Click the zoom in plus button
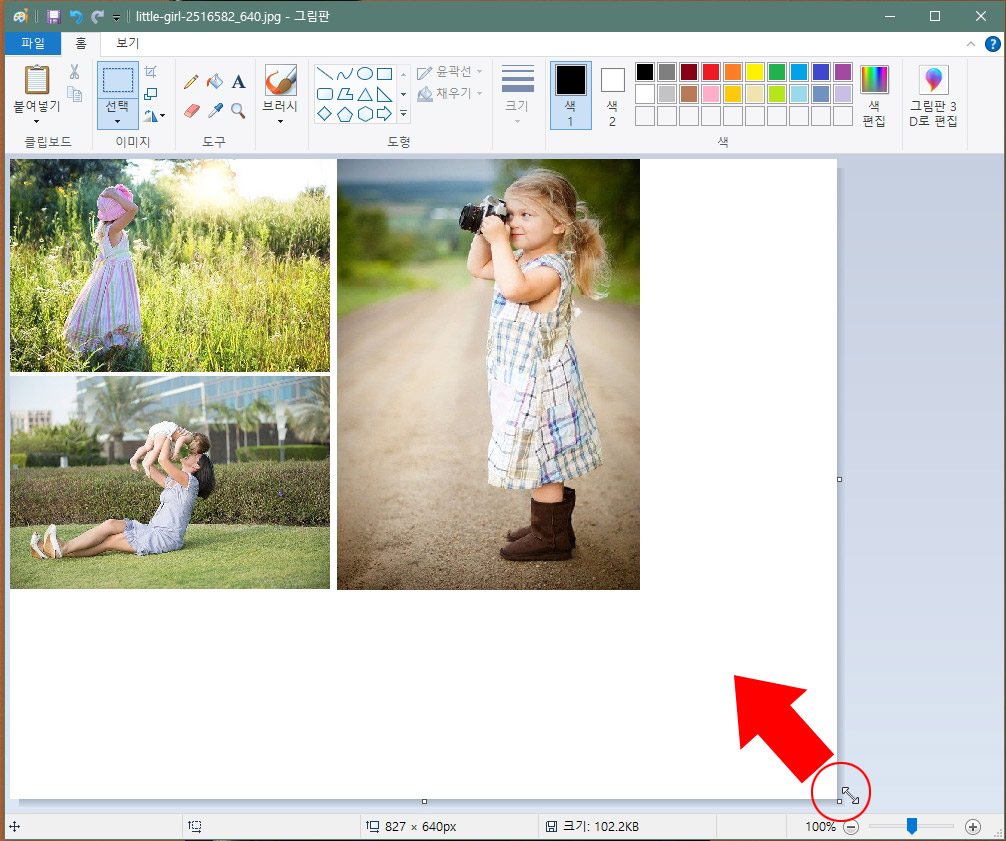The image size is (1006, 841). click(973, 827)
